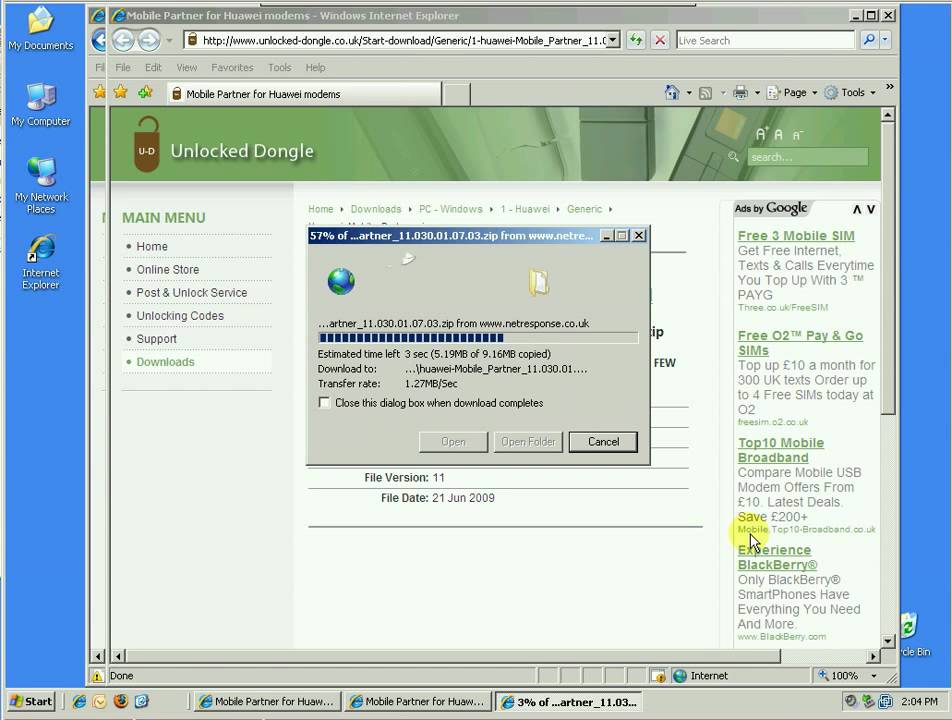952x720 pixels.
Task: Click the Add to Favorites star-plus icon
Action: point(145,92)
